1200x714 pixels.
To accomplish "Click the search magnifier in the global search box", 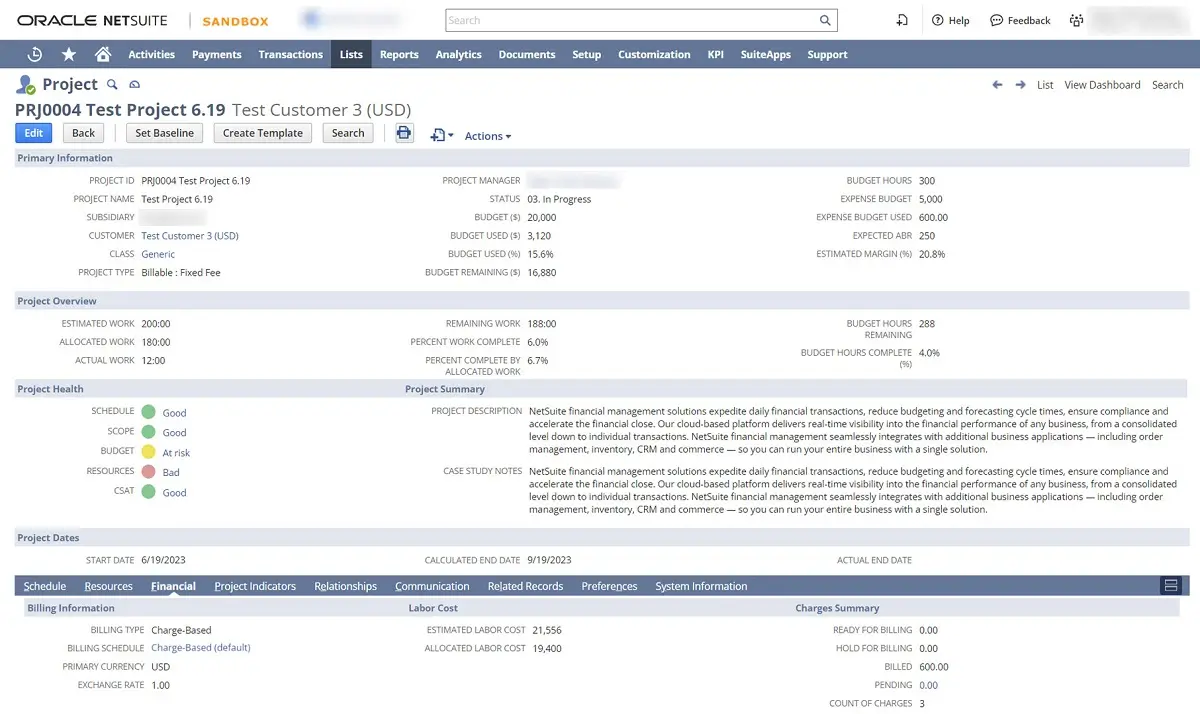I will point(825,20).
